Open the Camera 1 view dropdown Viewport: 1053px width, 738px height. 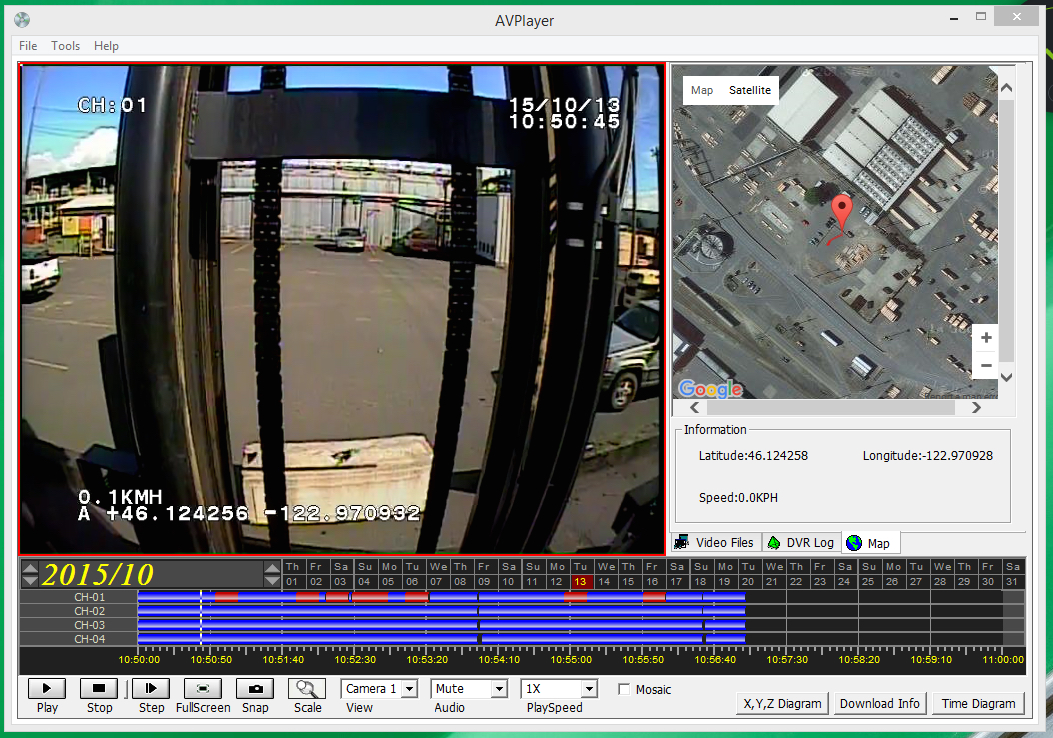click(408, 689)
